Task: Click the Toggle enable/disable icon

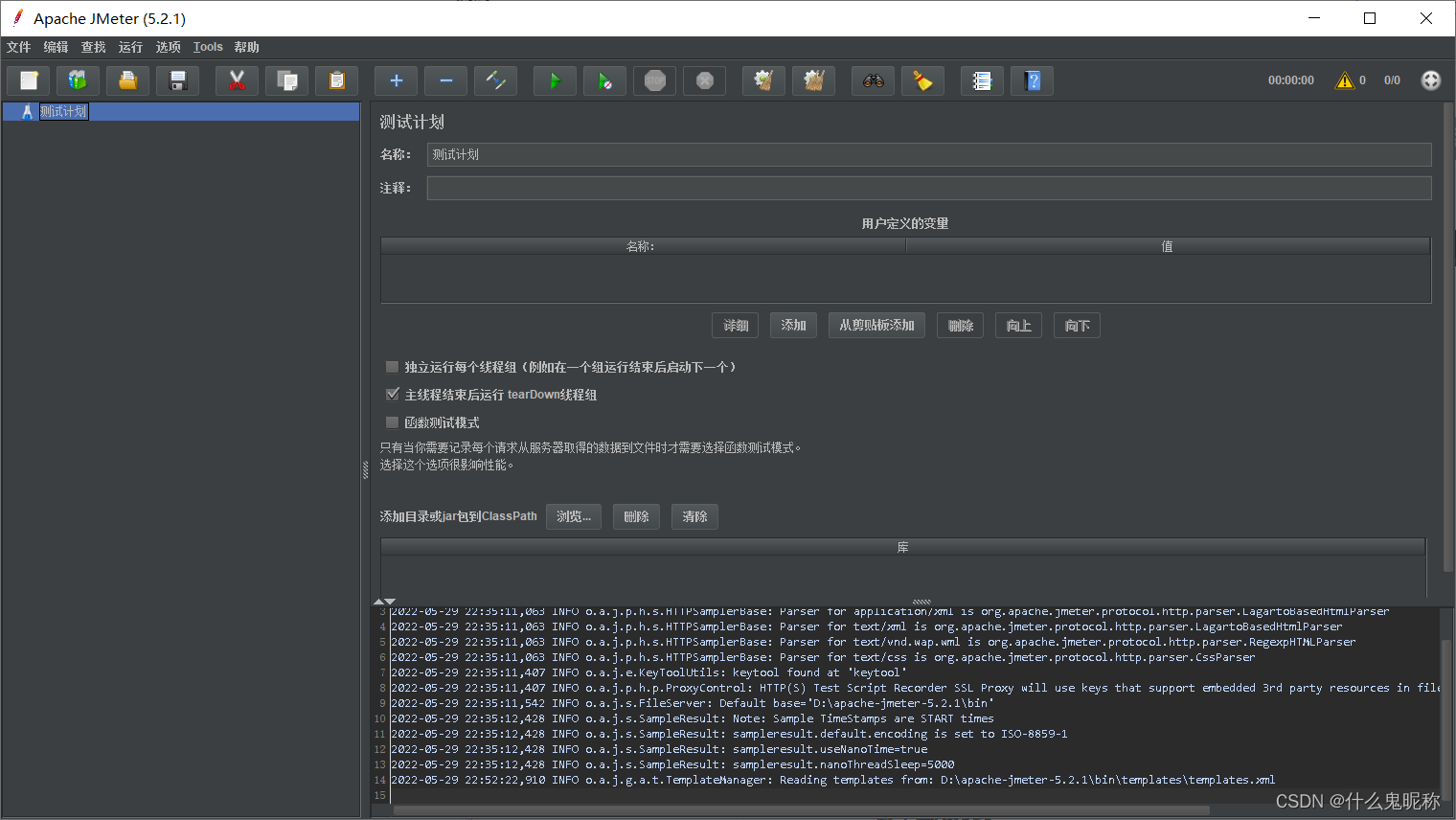Action: pyautogui.click(x=495, y=81)
